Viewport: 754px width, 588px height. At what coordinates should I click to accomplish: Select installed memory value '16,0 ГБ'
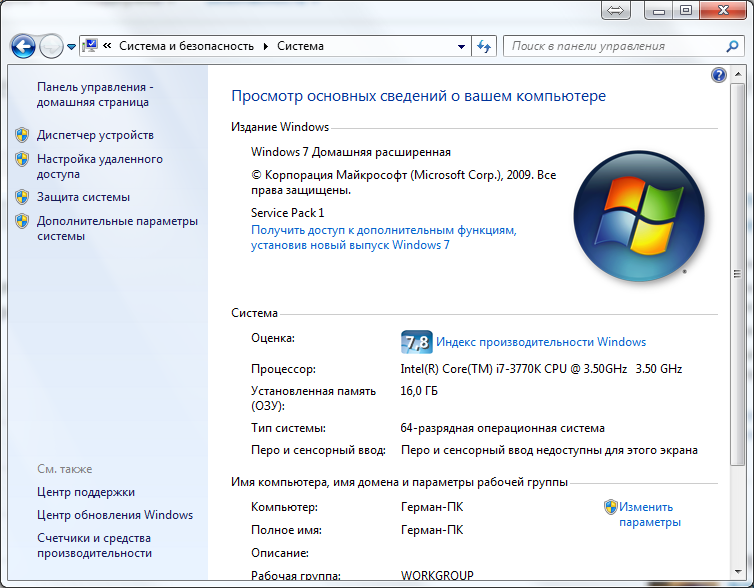419,390
